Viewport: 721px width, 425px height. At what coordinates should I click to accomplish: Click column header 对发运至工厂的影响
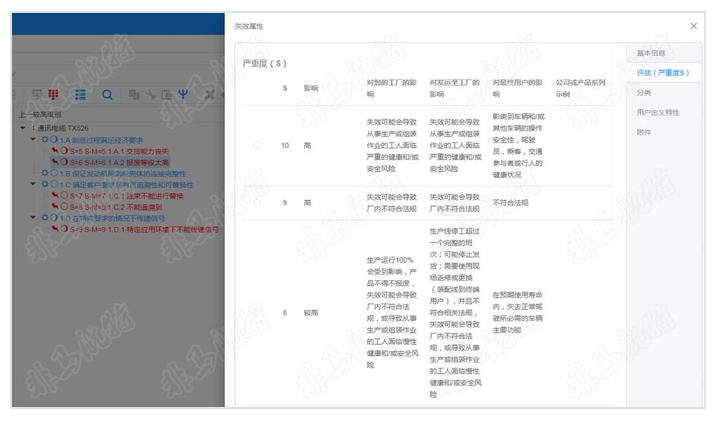tap(454, 88)
